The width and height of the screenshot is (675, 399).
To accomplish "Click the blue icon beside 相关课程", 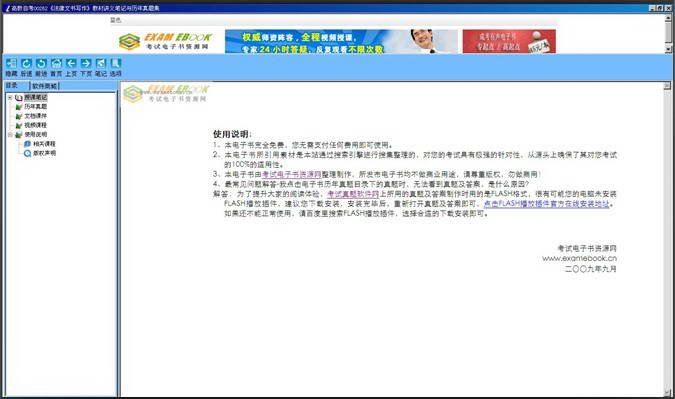I will [28, 144].
